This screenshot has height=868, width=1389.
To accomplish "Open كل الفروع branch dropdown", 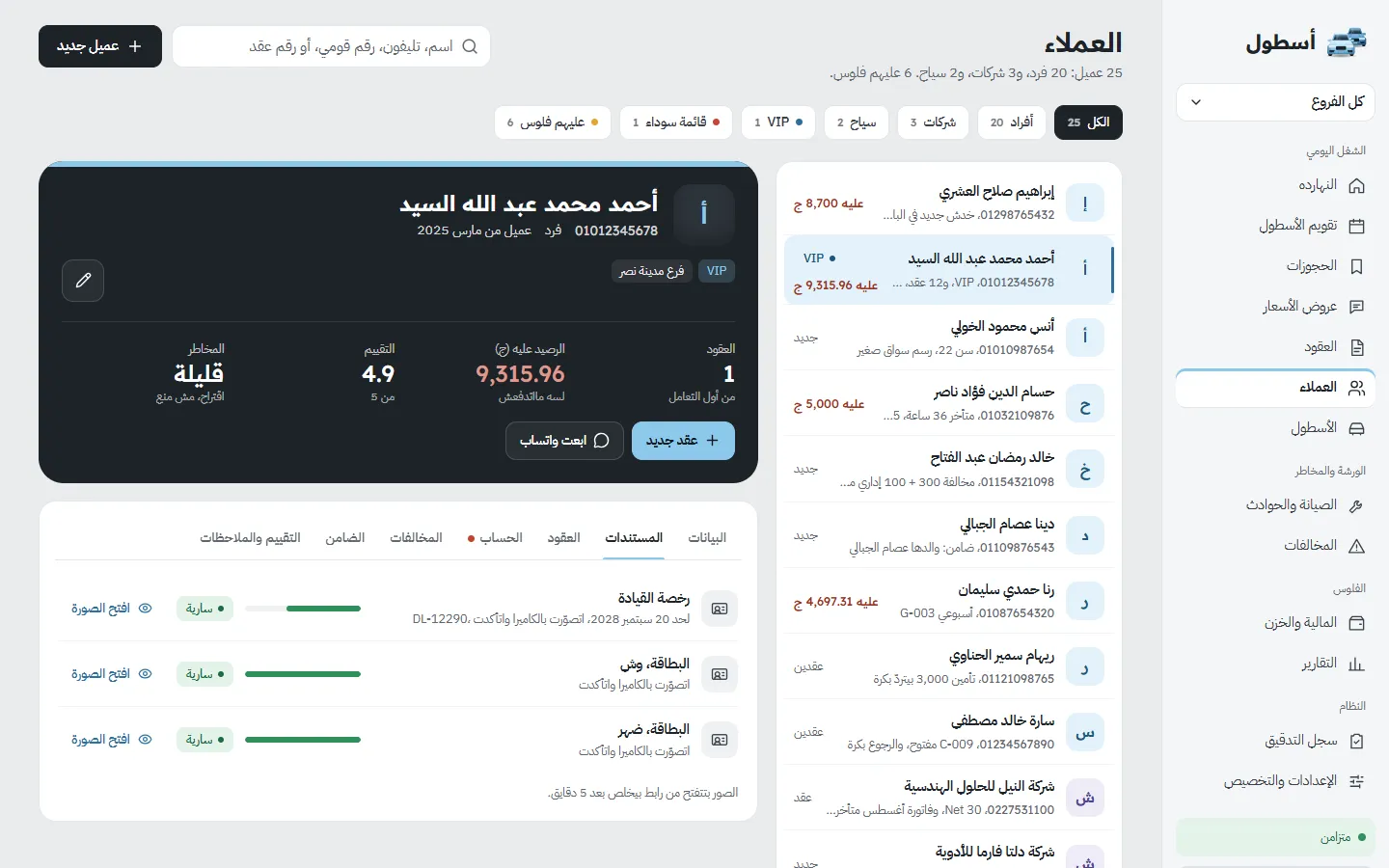I will [x=1275, y=102].
